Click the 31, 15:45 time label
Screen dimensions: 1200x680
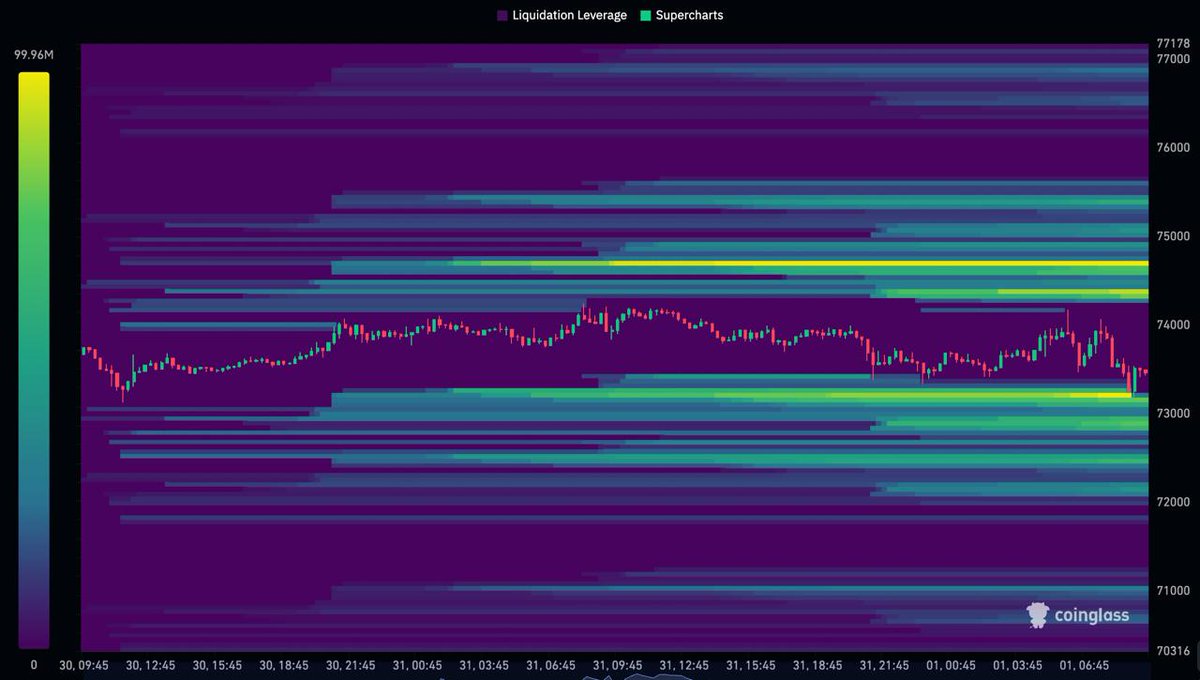tap(753, 665)
